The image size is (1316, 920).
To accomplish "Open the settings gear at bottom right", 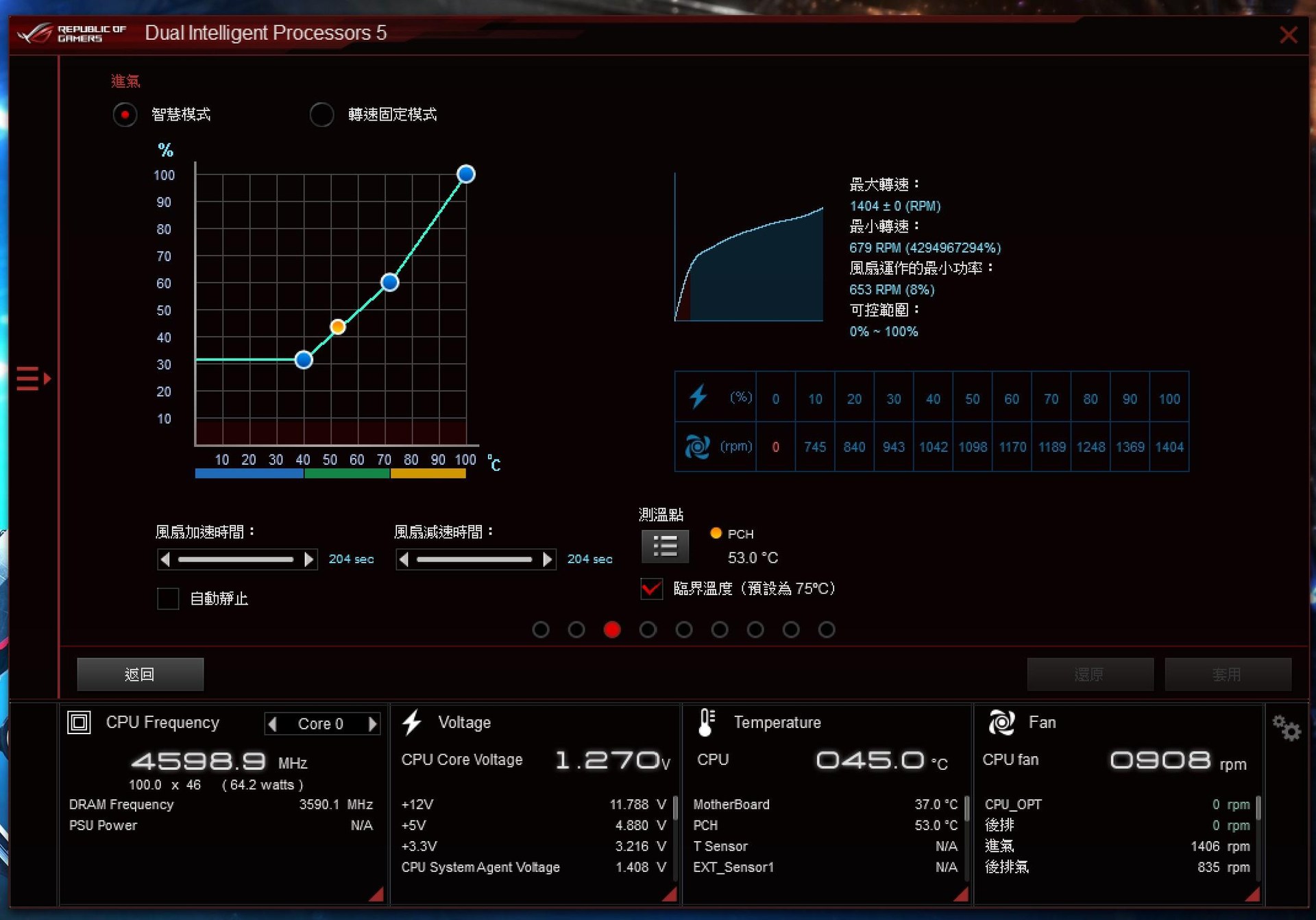I will 1287,729.
